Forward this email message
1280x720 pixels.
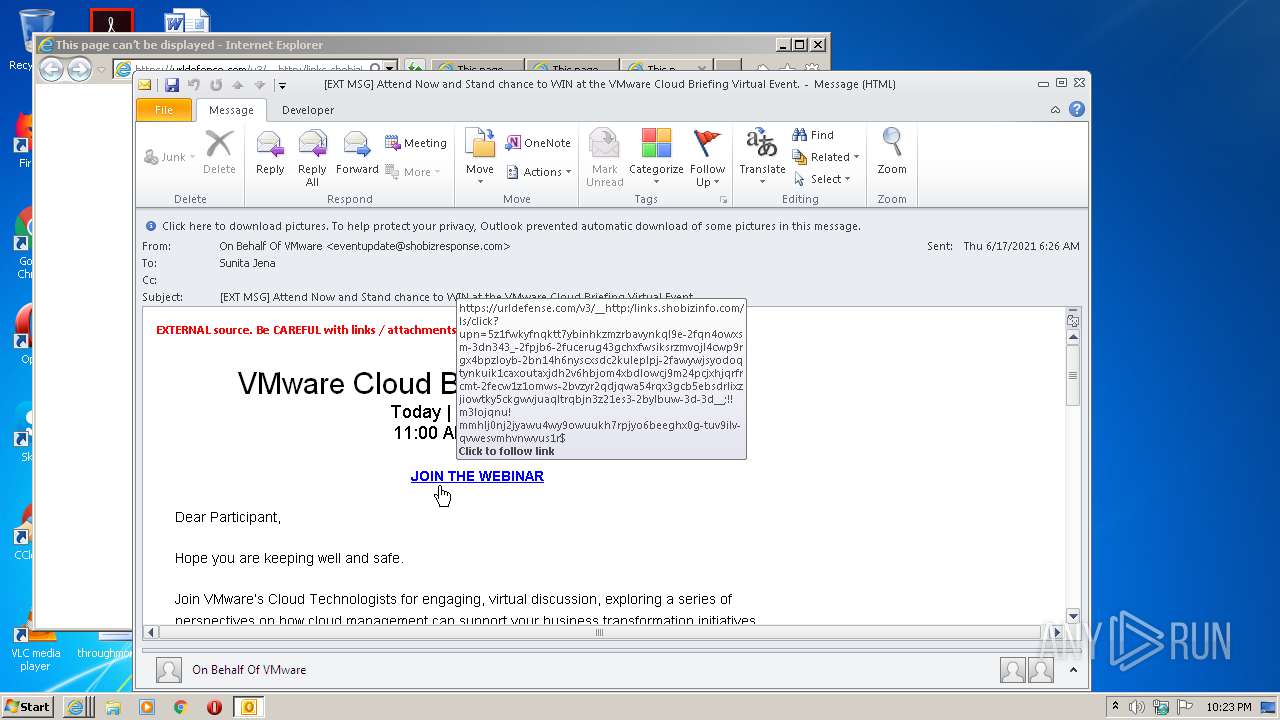point(357,153)
